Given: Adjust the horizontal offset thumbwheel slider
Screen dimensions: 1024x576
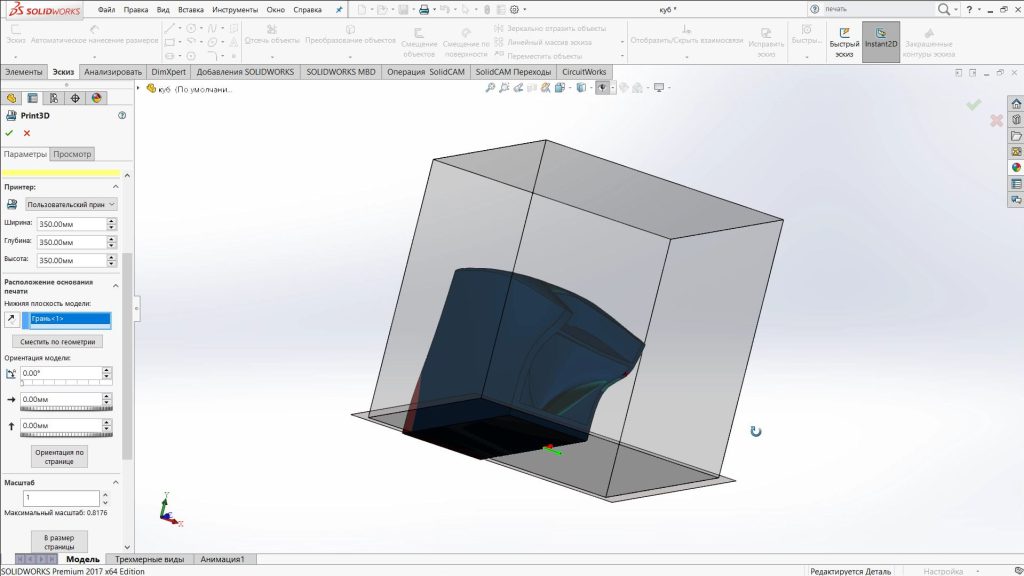Looking at the screenshot, I should 66,408.
